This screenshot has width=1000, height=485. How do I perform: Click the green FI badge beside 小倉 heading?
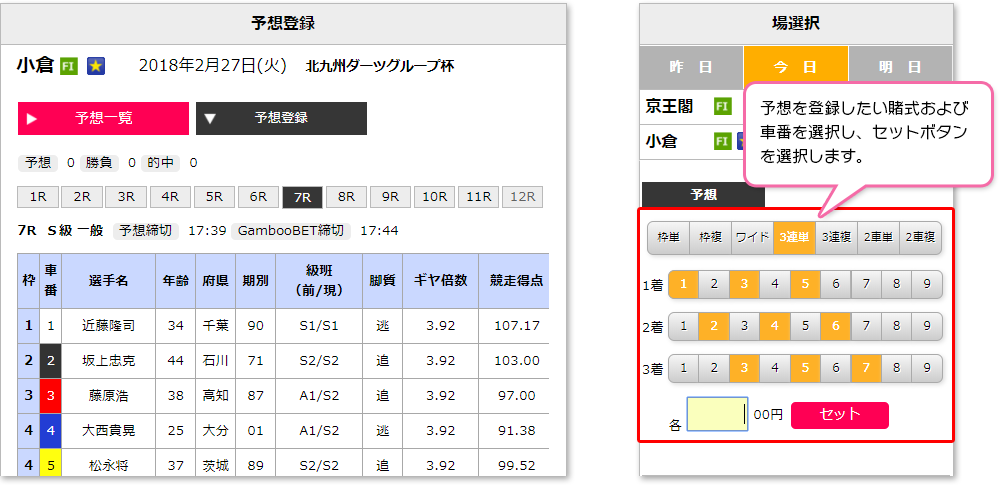[x=69, y=66]
